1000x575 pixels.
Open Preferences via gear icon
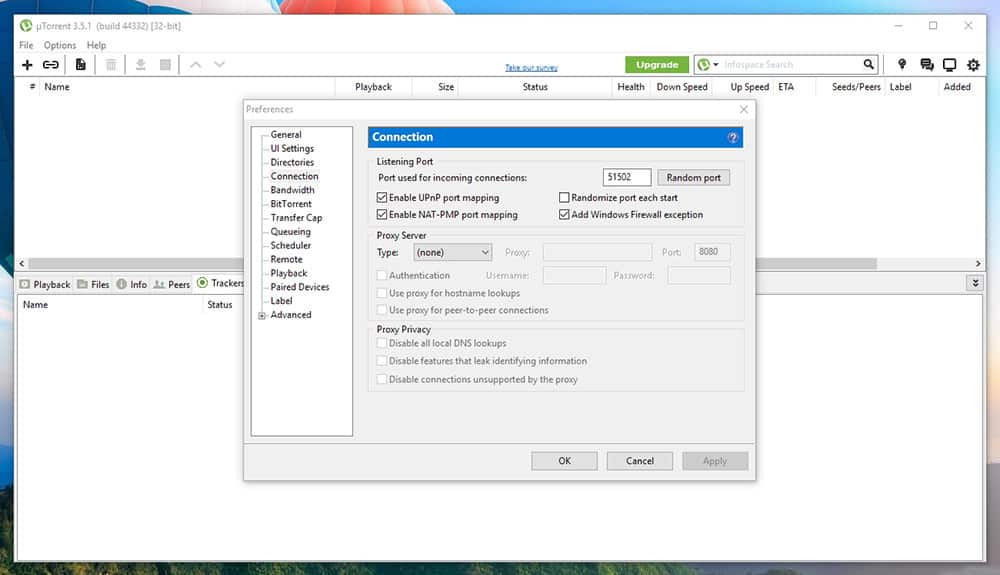973,64
